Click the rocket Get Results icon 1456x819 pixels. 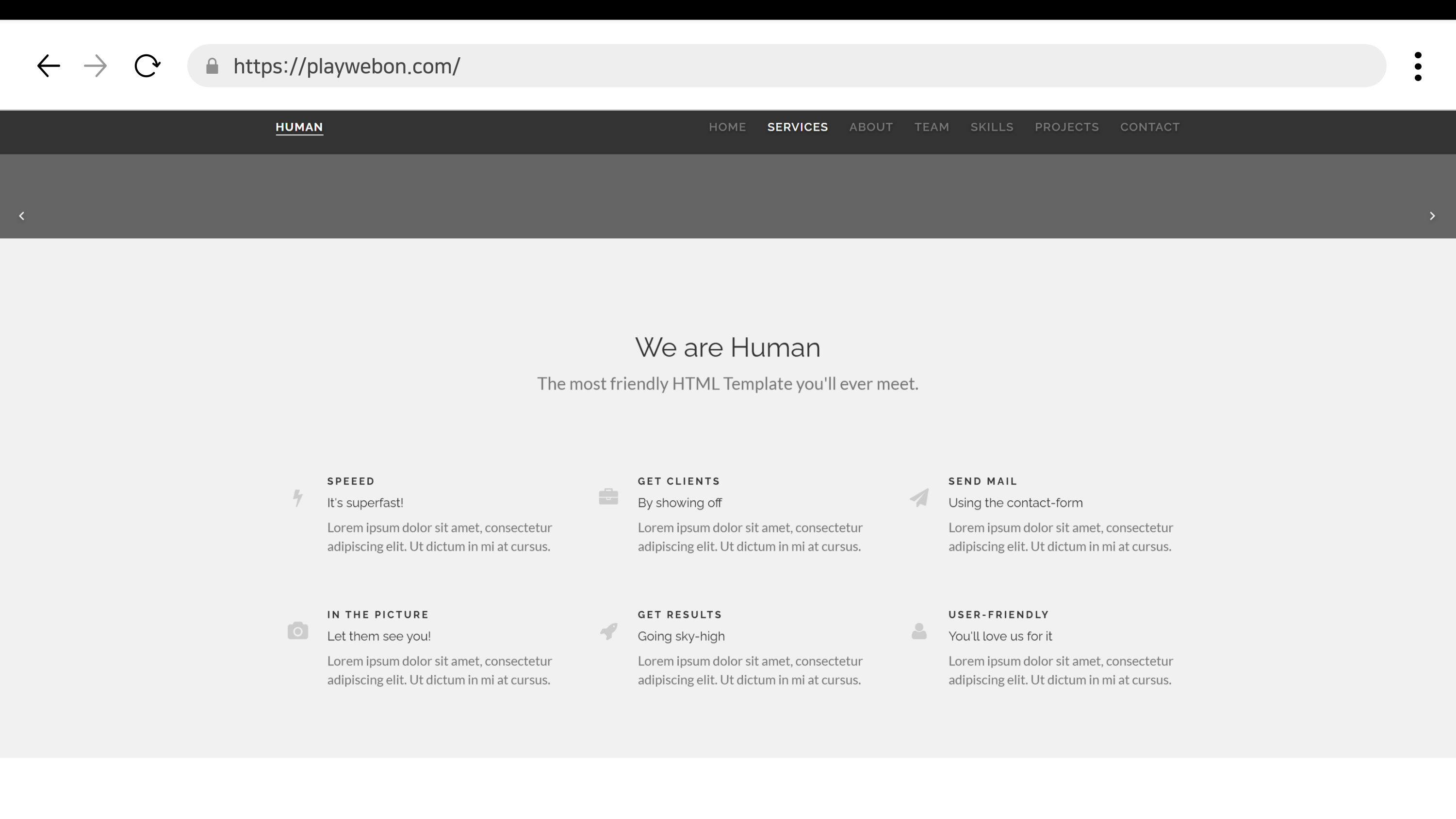click(608, 631)
